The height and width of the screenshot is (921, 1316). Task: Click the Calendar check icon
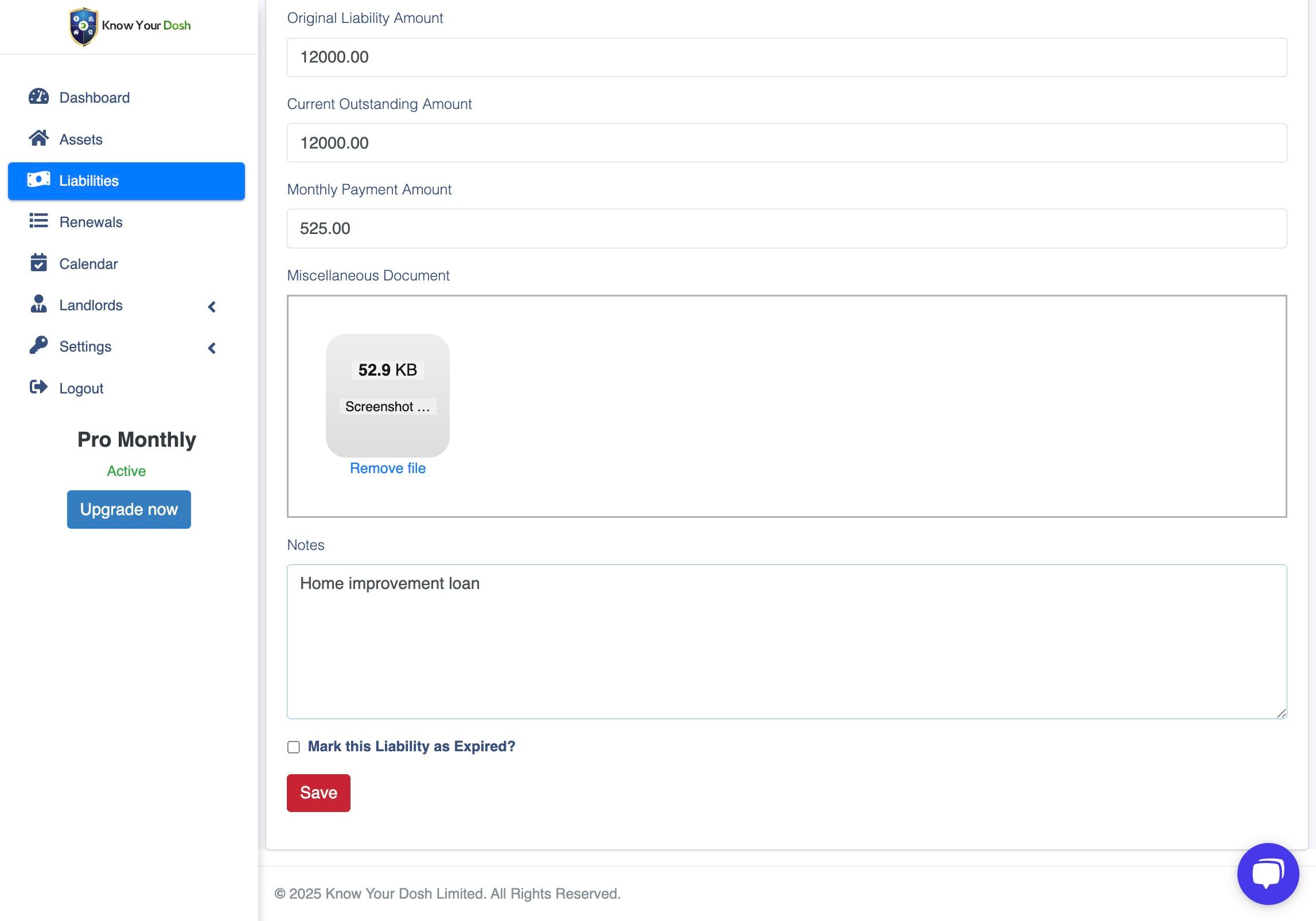click(x=38, y=263)
